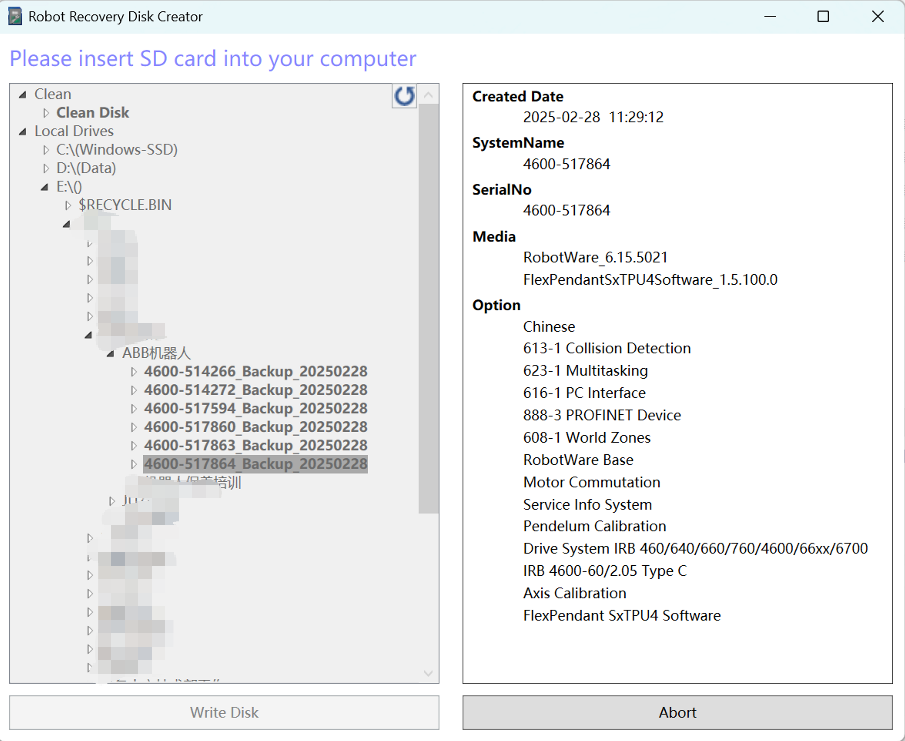Select backup 4600-517863_Backup_20250228
Image resolution: width=905 pixels, height=741 pixels.
pos(256,446)
